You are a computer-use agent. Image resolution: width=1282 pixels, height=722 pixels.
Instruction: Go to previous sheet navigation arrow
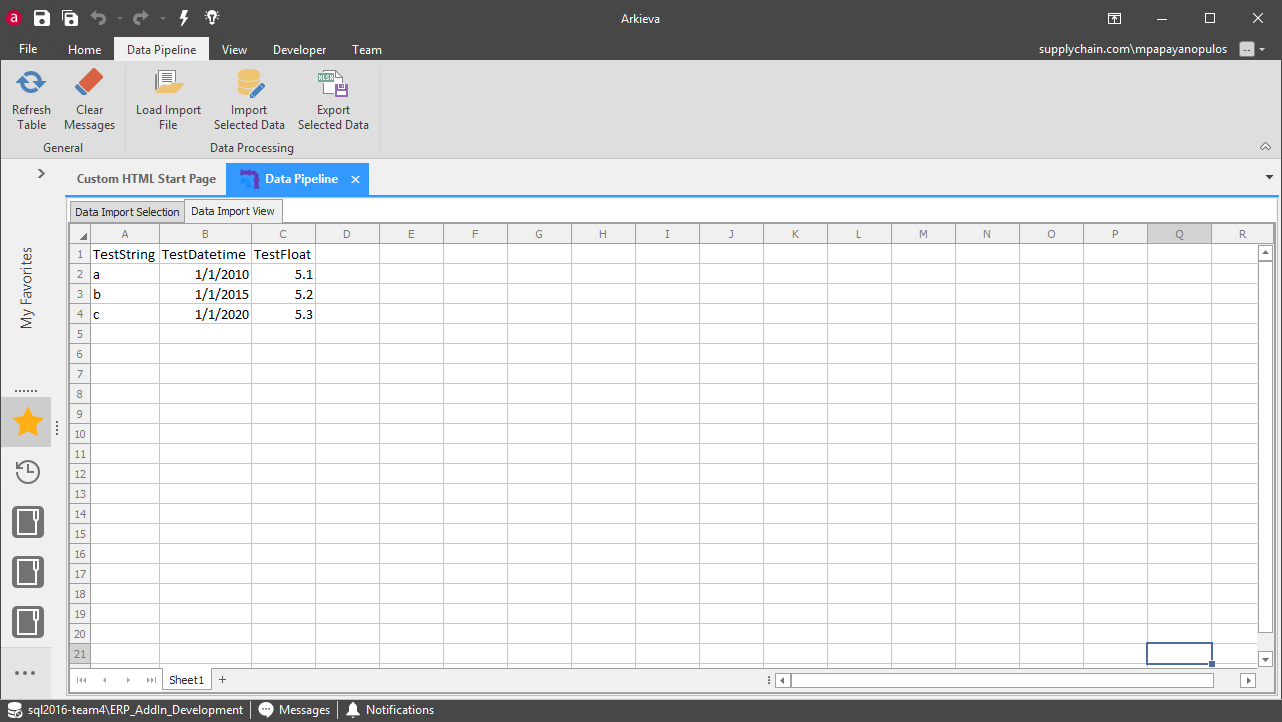[104, 680]
